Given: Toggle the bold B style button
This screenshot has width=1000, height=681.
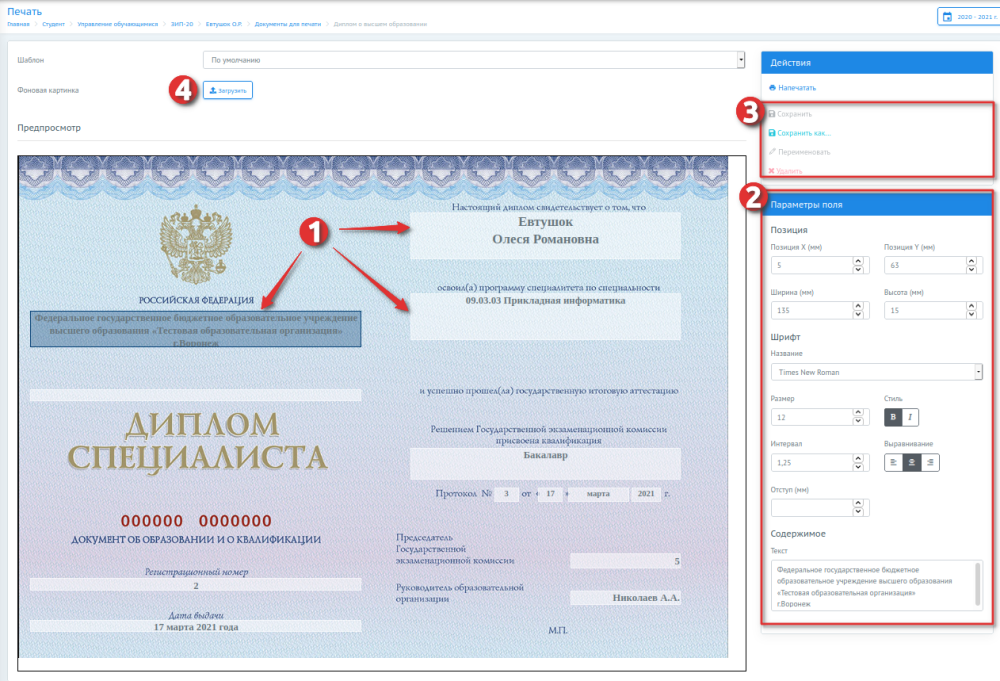Looking at the screenshot, I should [x=893, y=417].
